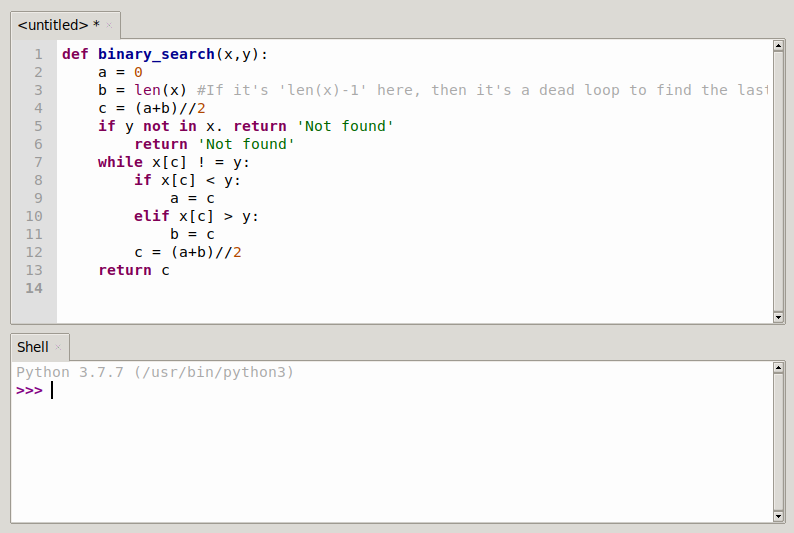Click 'c = (a+b)//2' on line 12
Image resolution: width=794 pixels, height=533 pixels.
coord(188,253)
